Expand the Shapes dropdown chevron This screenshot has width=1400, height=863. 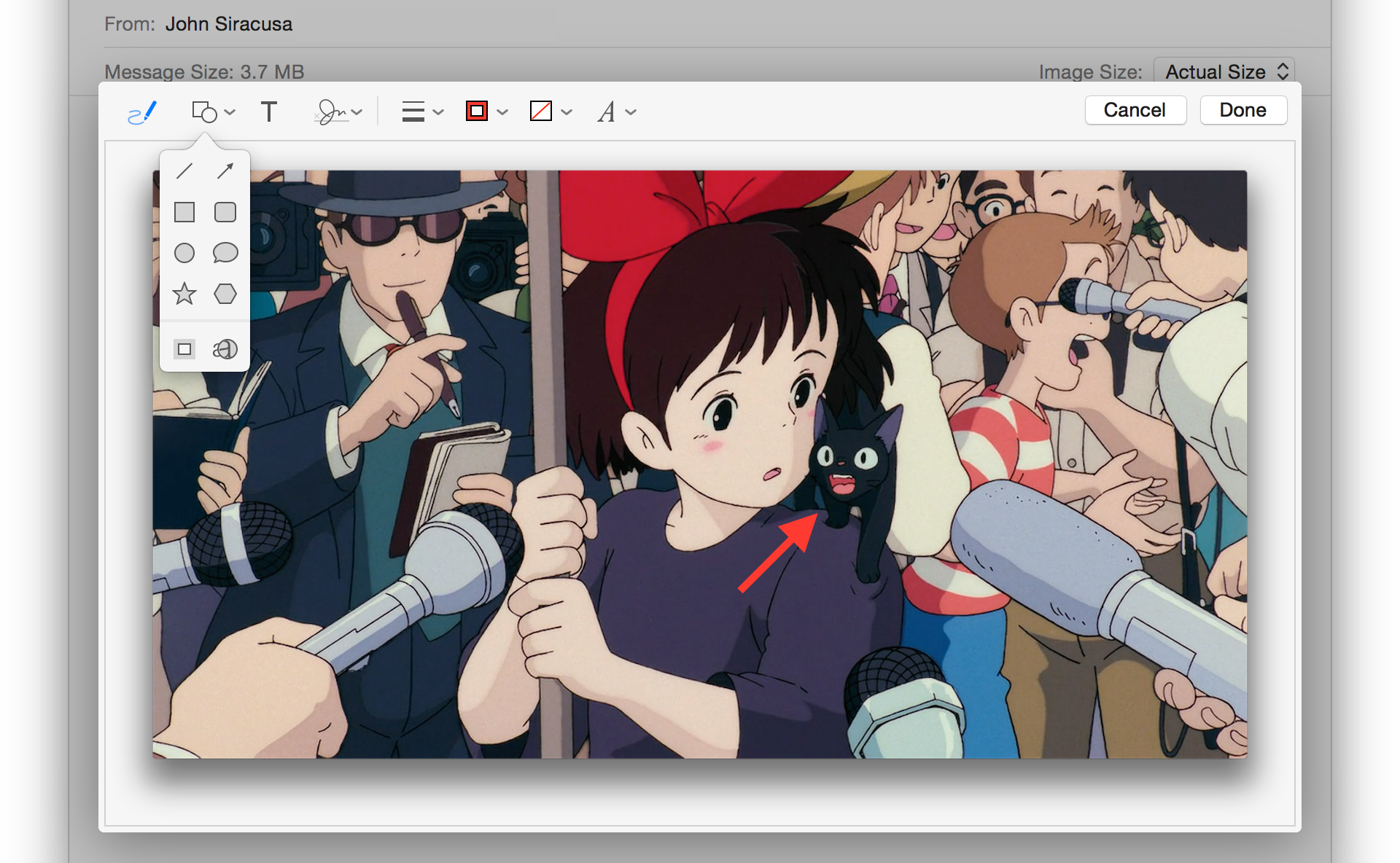coord(230,112)
